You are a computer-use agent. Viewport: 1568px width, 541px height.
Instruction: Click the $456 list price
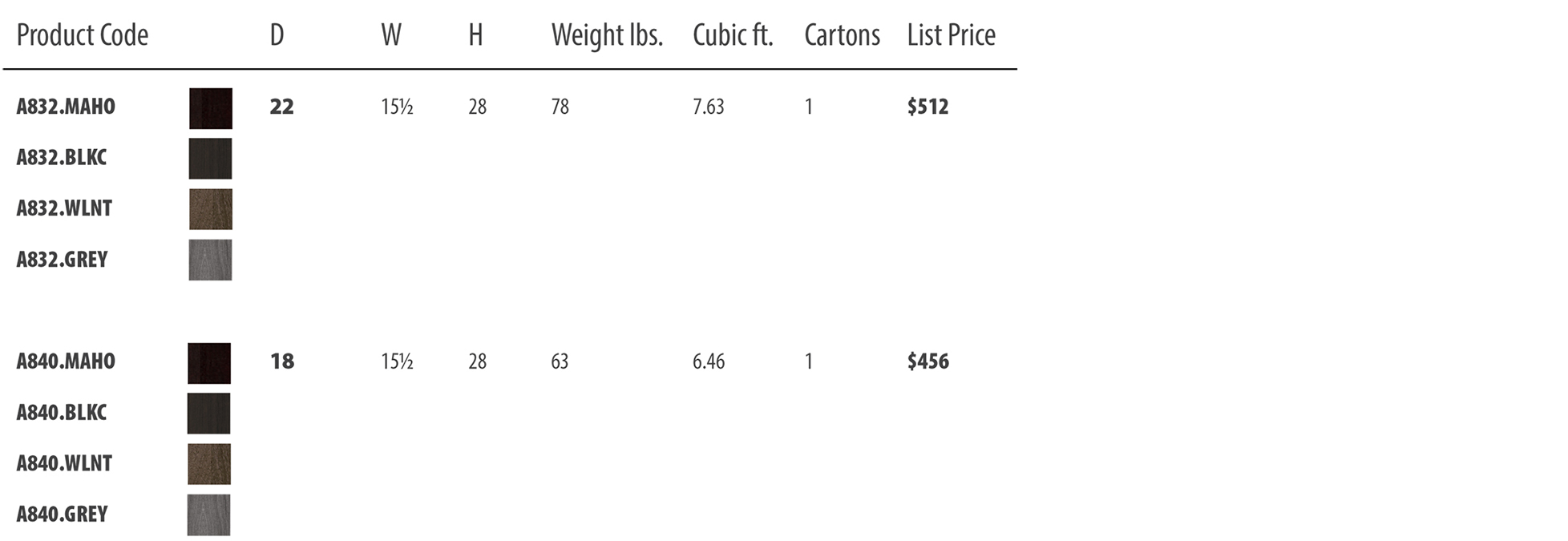[928, 361]
